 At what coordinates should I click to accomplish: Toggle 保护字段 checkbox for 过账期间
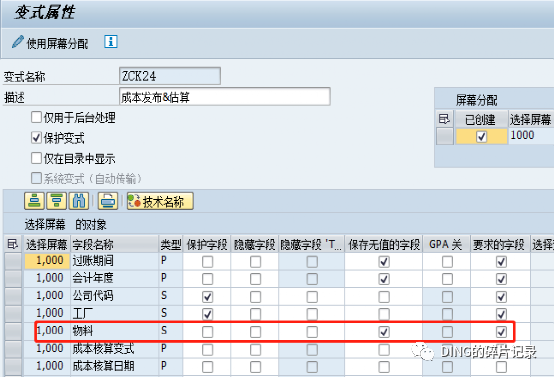207,262
